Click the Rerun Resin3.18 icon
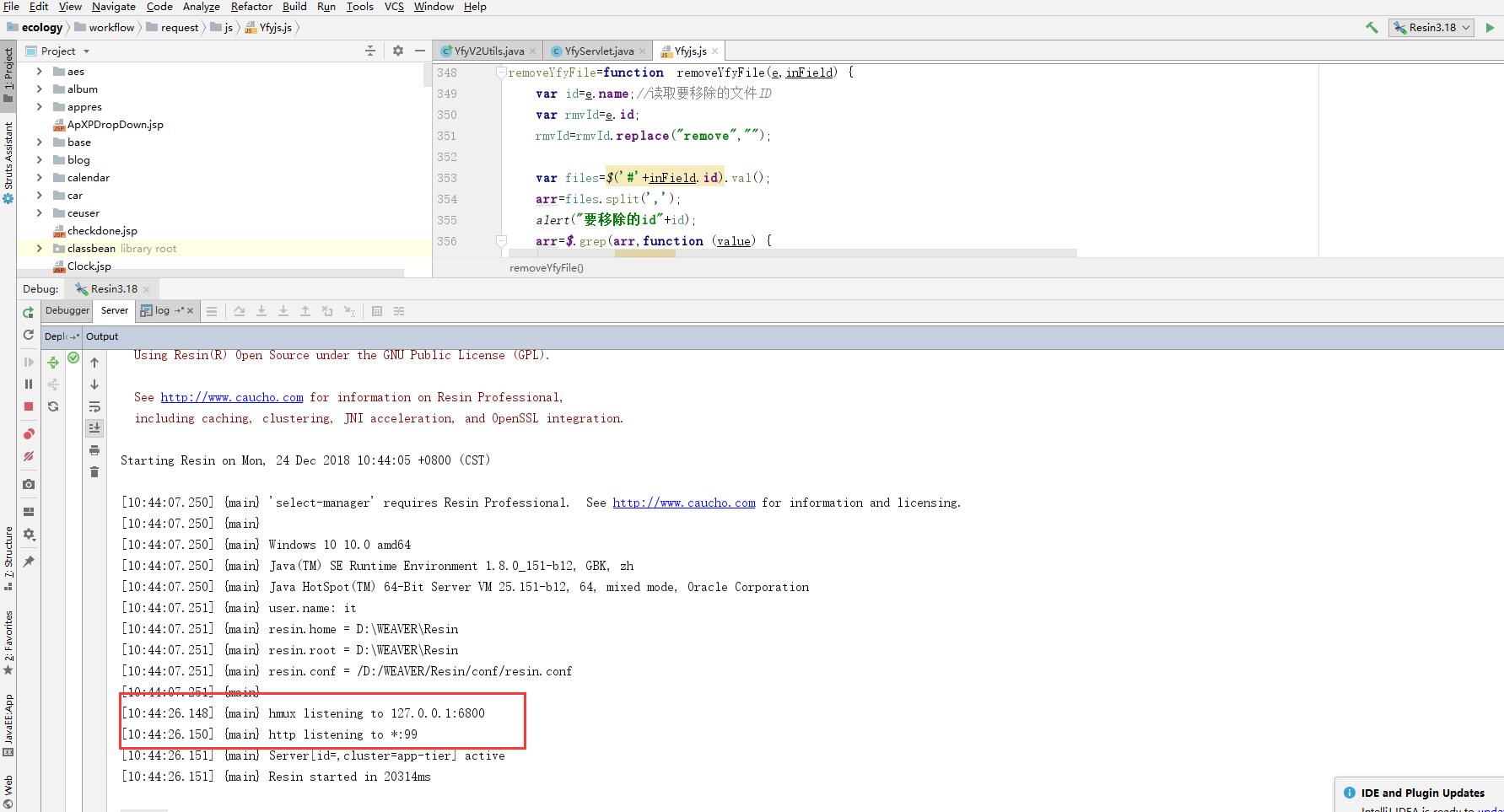Image resolution: width=1504 pixels, height=812 pixels. pyautogui.click(x=28, y=310)
